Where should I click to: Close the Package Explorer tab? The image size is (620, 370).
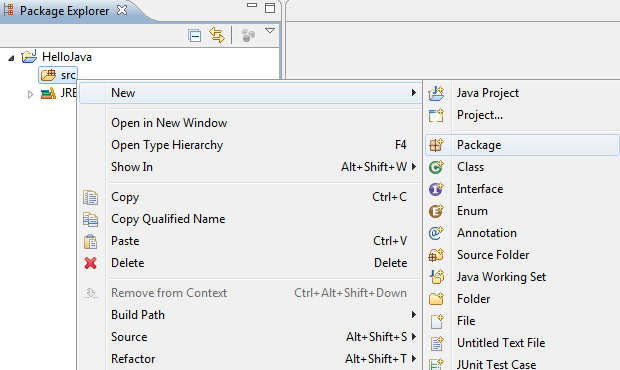pos(122,10)
